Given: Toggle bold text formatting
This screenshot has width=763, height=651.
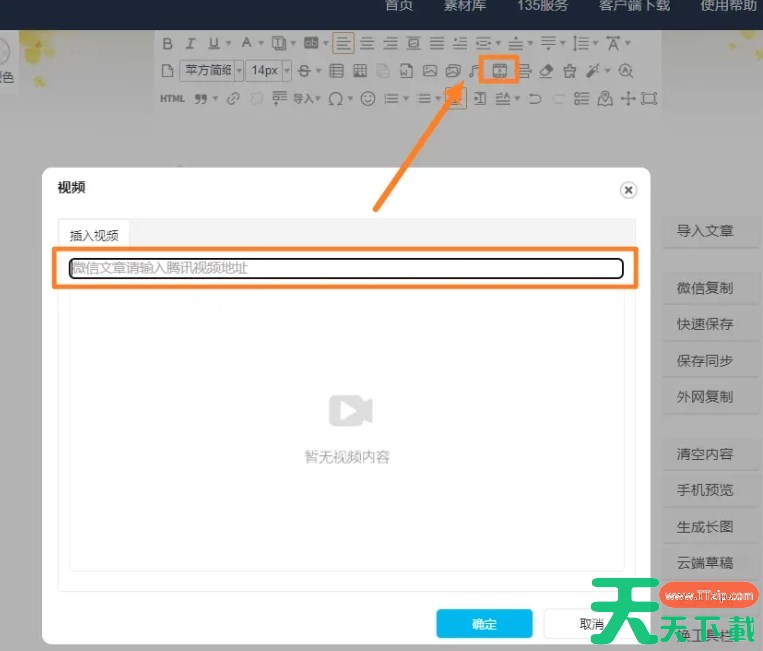Looking at the screenshot, I should click(x=167, y=43).
